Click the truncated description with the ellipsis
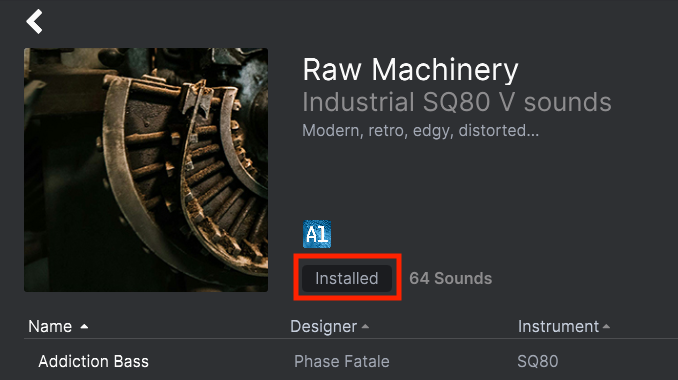Image resolution: width=678 pixels, height=380 pixels. click(420, 130)
